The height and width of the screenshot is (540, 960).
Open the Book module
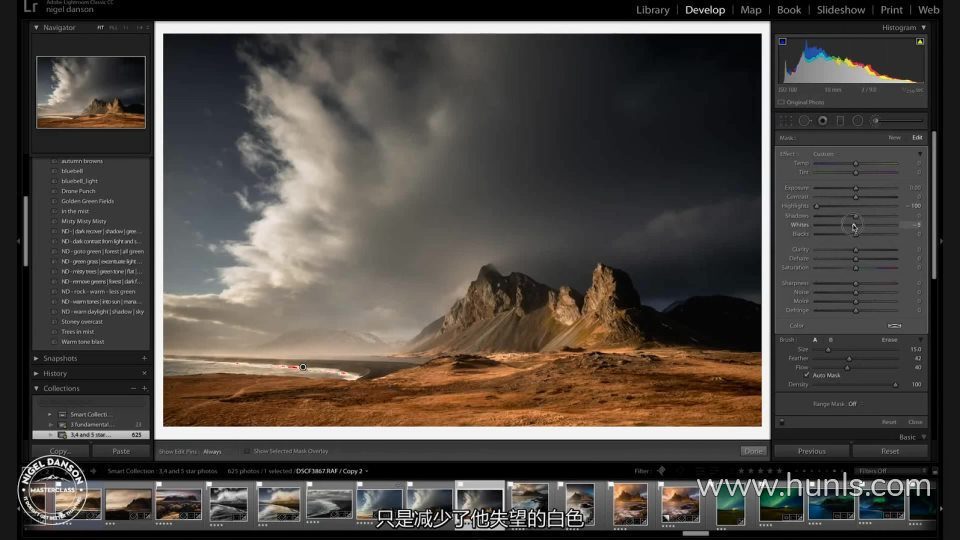point(789,10)
